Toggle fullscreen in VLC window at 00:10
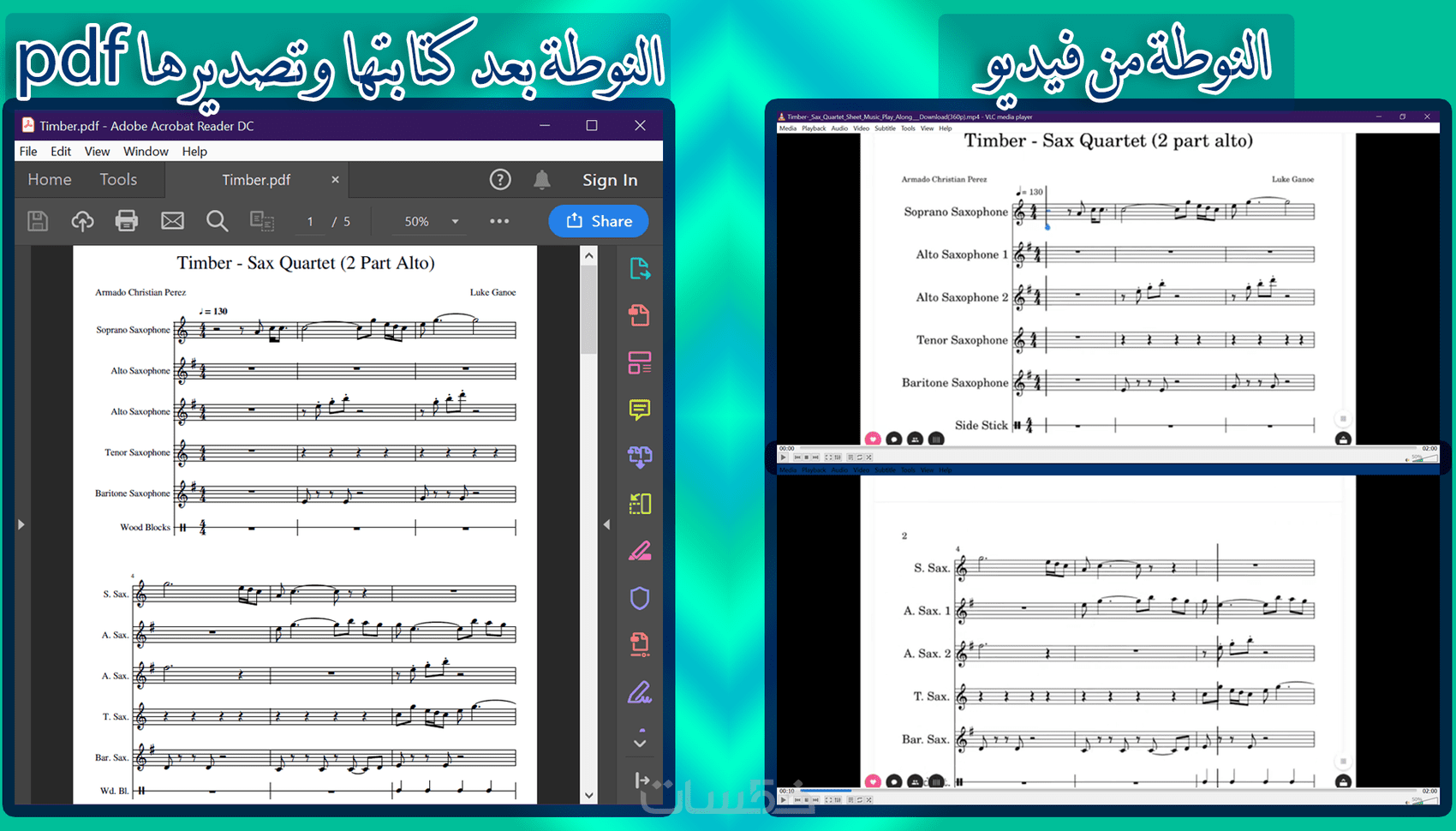 click(828, 800)
